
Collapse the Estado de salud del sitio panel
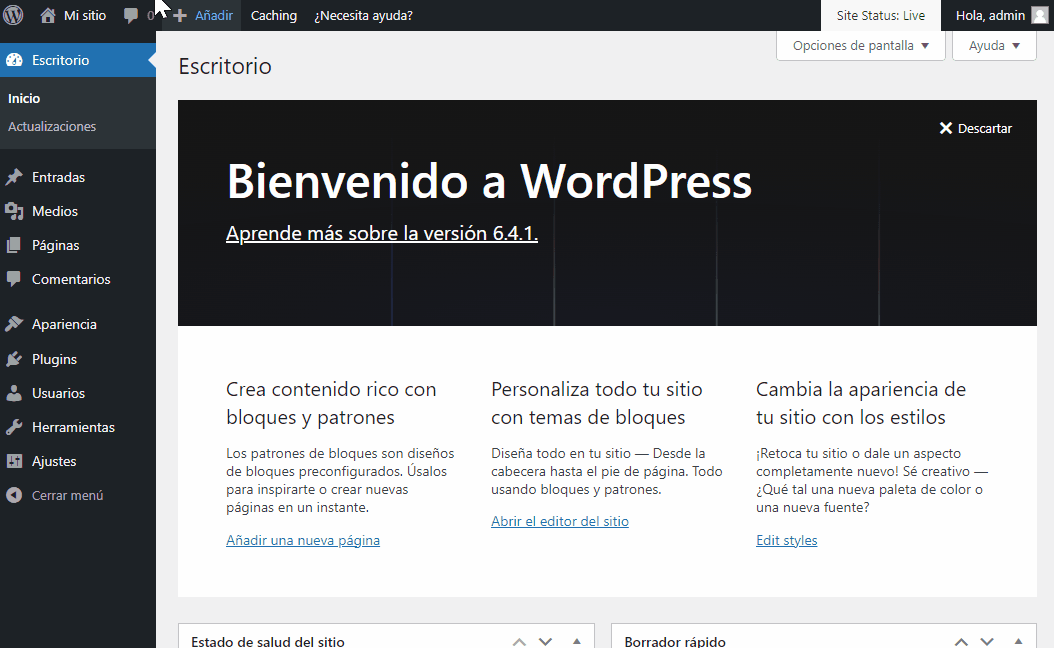pyautogui.click(x=577, y=642)
